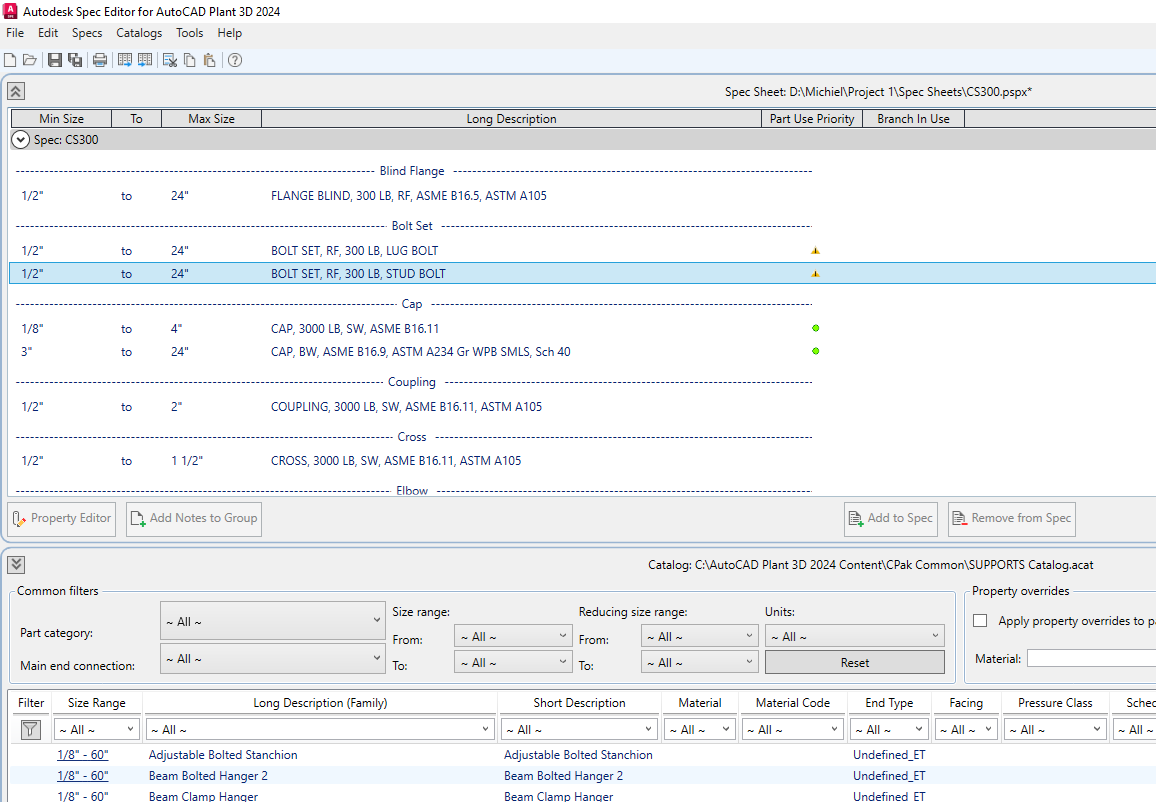Open the Size range To dropdown

(513, 663)
